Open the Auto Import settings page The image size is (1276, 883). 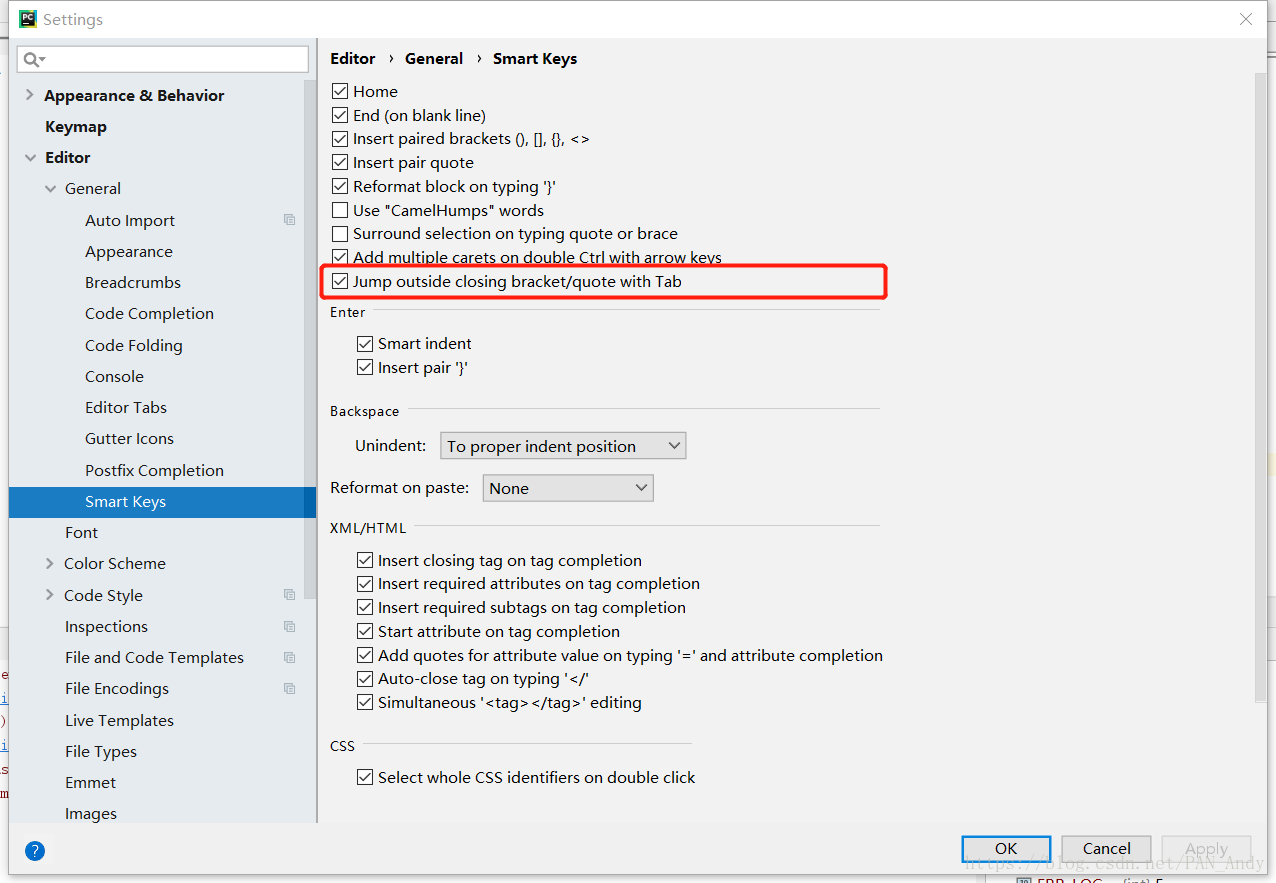pos(130,220)
